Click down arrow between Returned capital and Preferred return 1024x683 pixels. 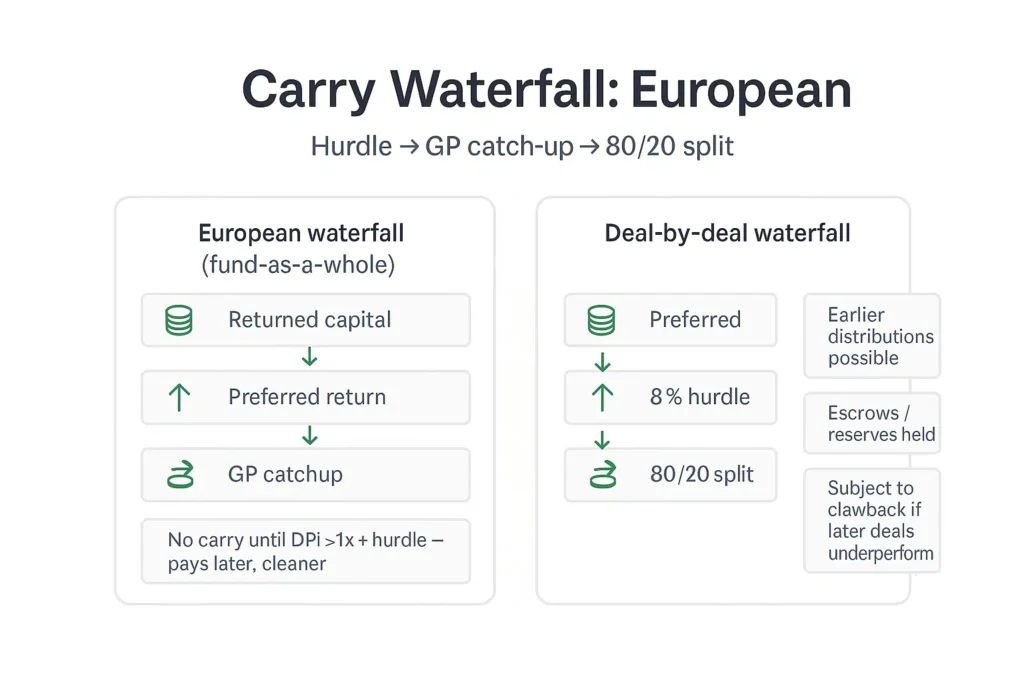310,357
